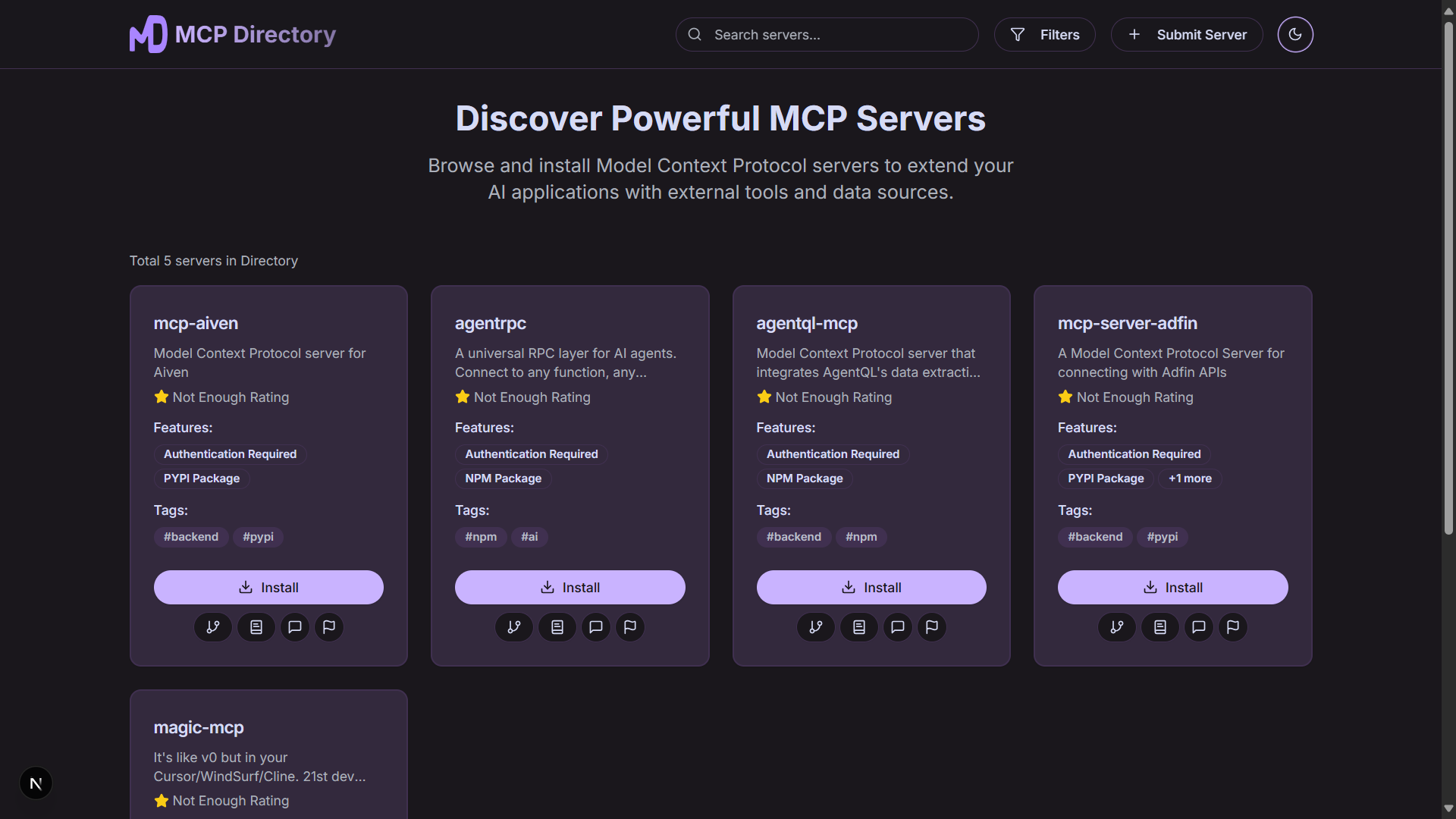Click the #ai tag on agentrpc
This screenshot has height=819, width=1456.
pyautogui.click(x=529, y=537)
